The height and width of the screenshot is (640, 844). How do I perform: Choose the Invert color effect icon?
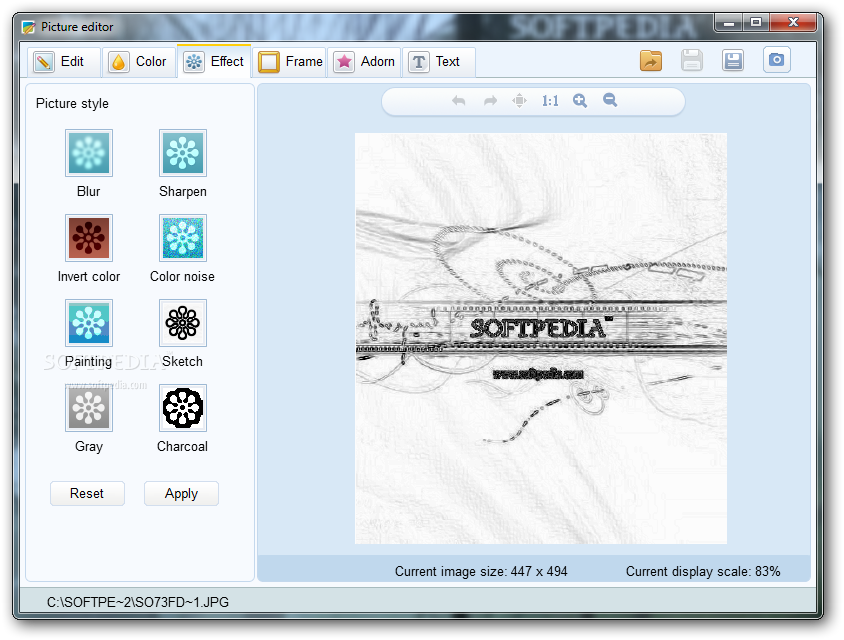[x=89, y=238]
